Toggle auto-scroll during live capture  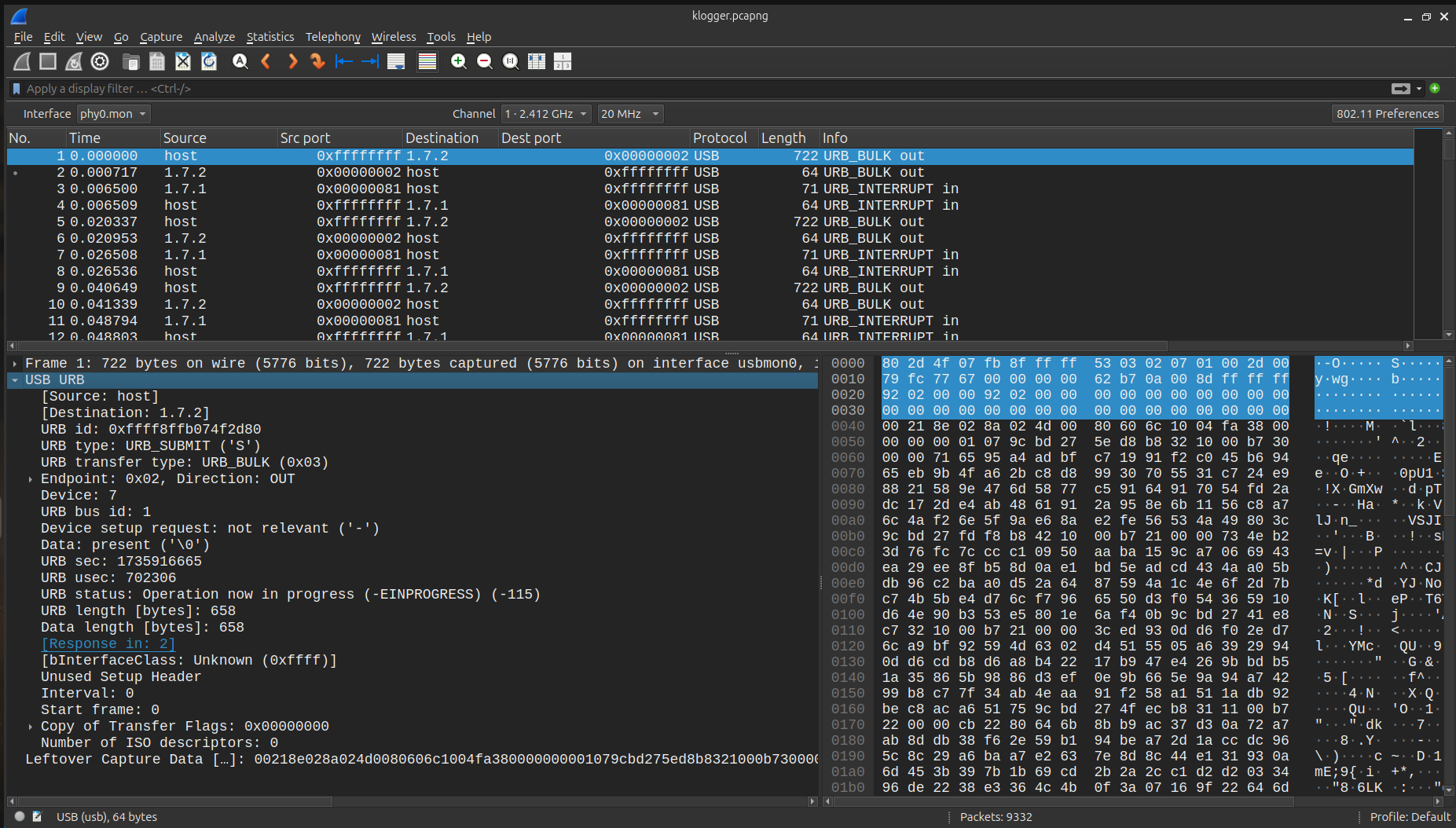point(396,61)
